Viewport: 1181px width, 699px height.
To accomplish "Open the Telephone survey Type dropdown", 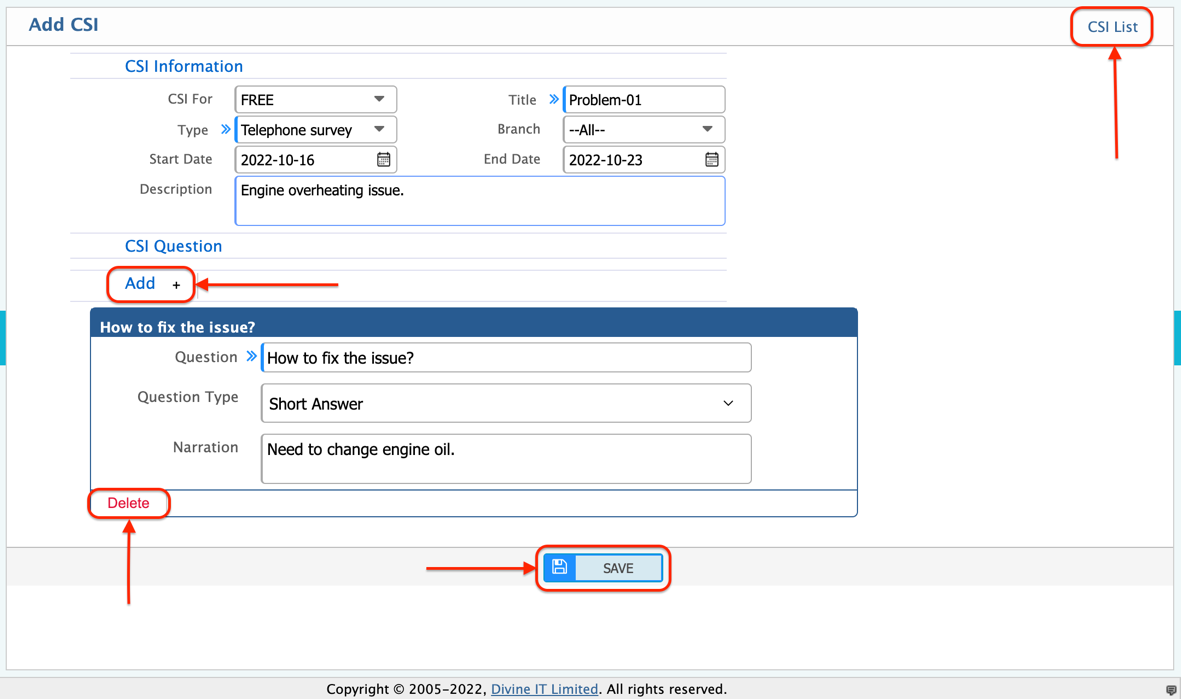I will pyautogui.click(x=315, y=129).
